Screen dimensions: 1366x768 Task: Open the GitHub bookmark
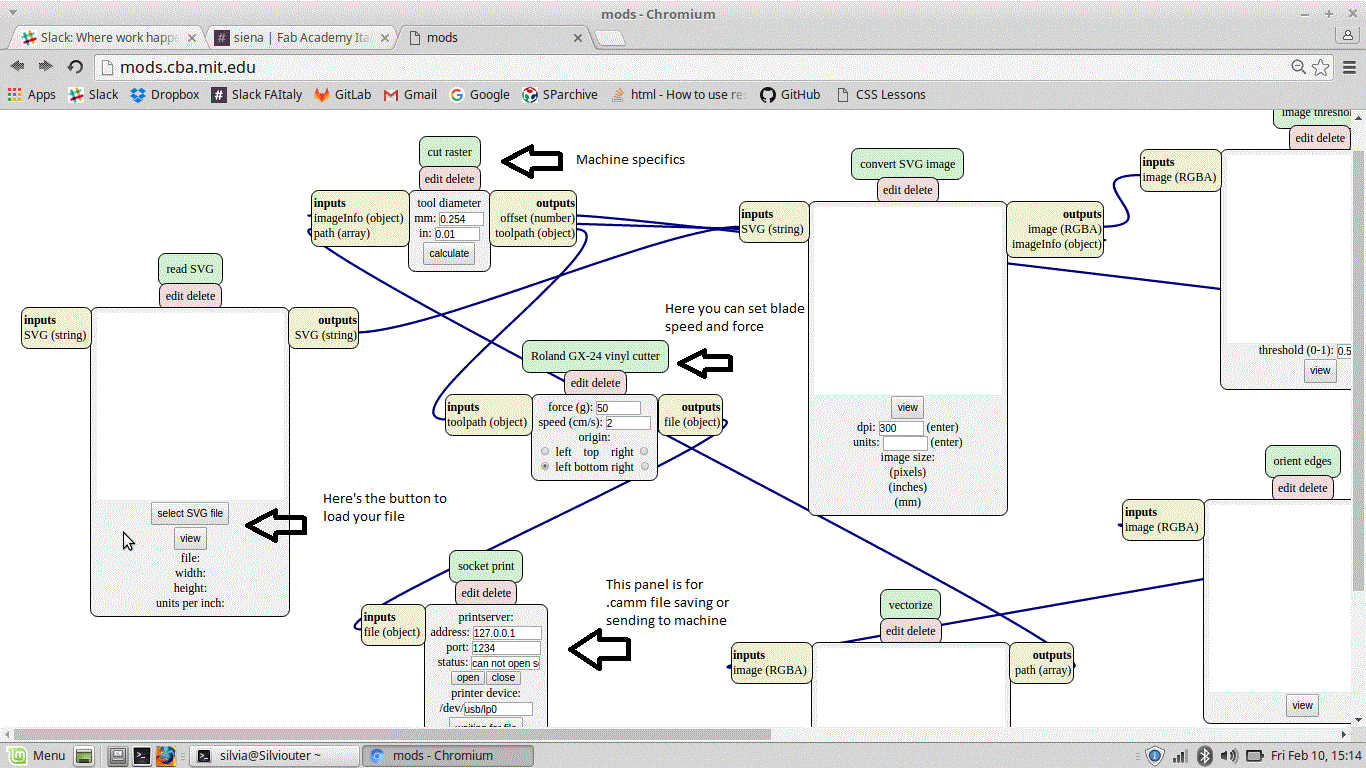(790, 95)
